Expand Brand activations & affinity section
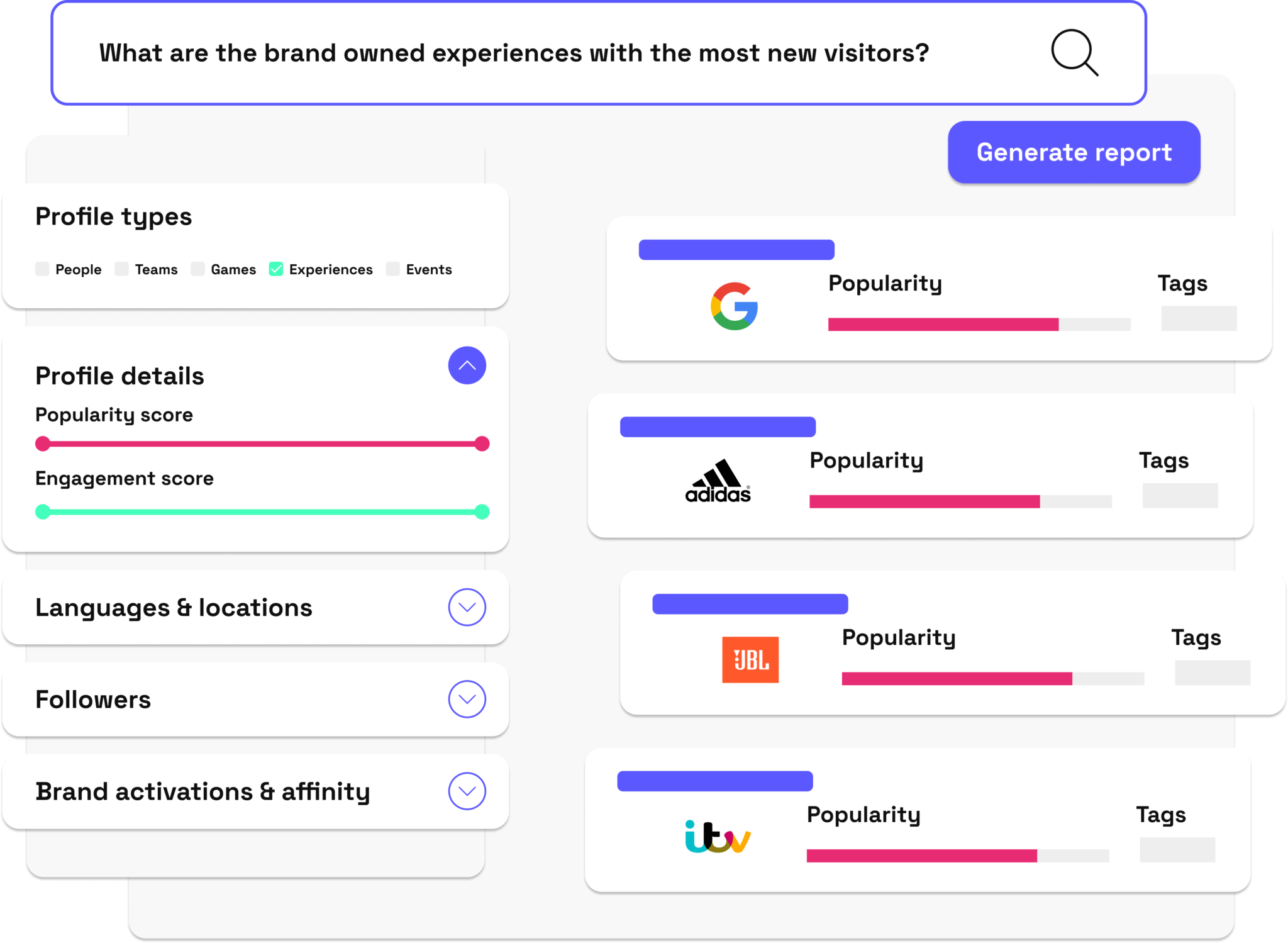 467,791
